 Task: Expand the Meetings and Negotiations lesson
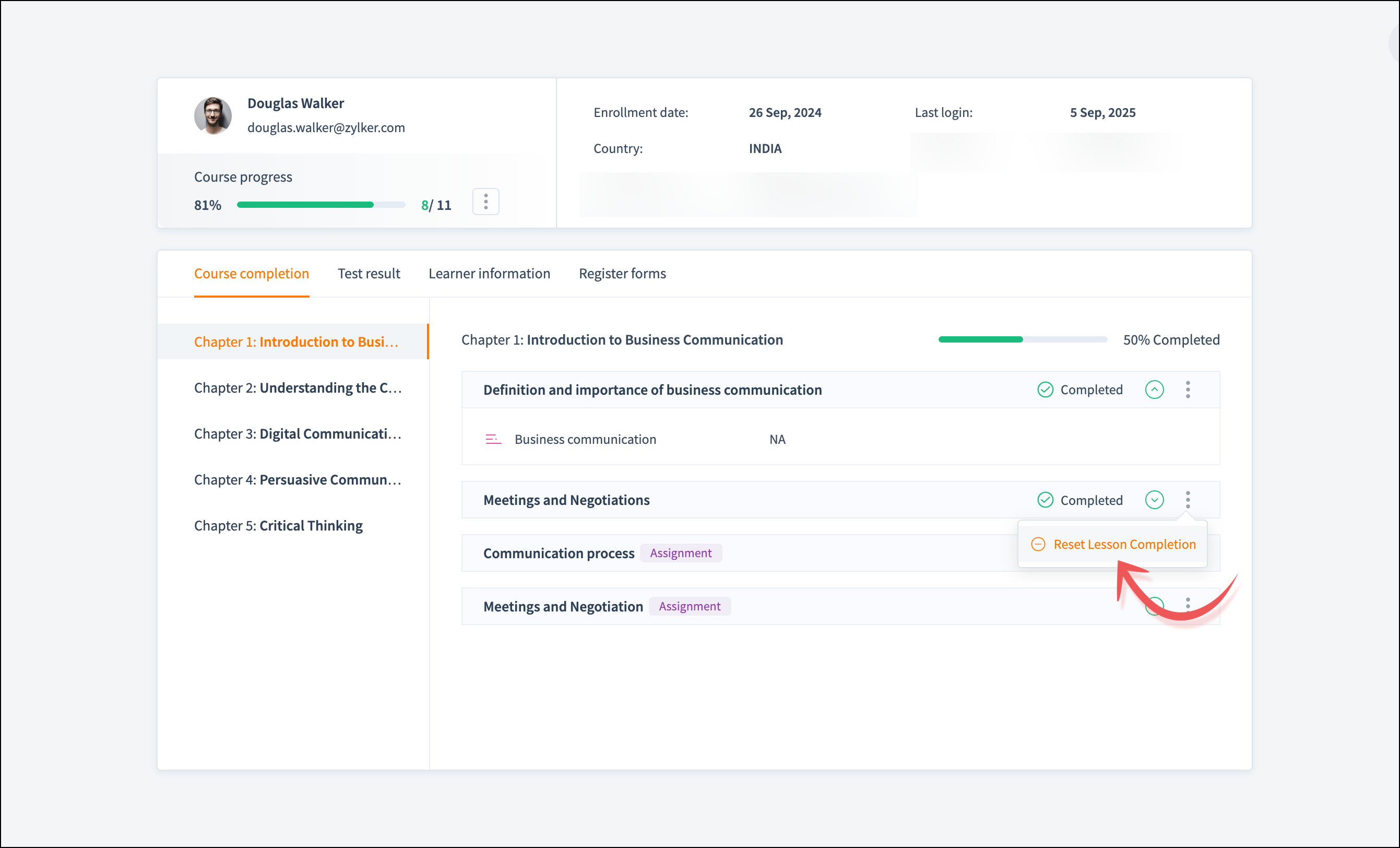(x=1154, y=500)
